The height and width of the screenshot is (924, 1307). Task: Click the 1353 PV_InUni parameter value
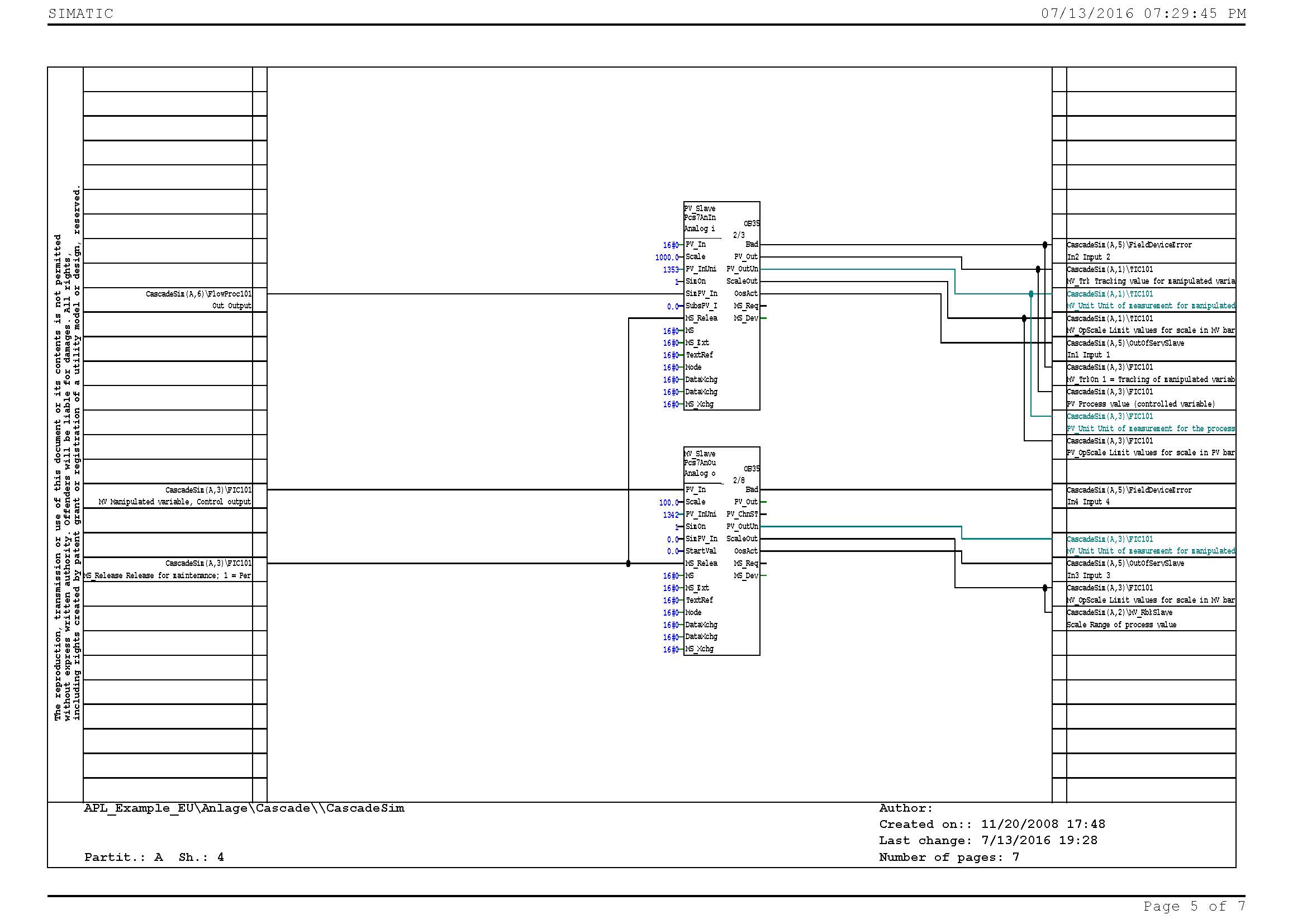pos(670,270)
